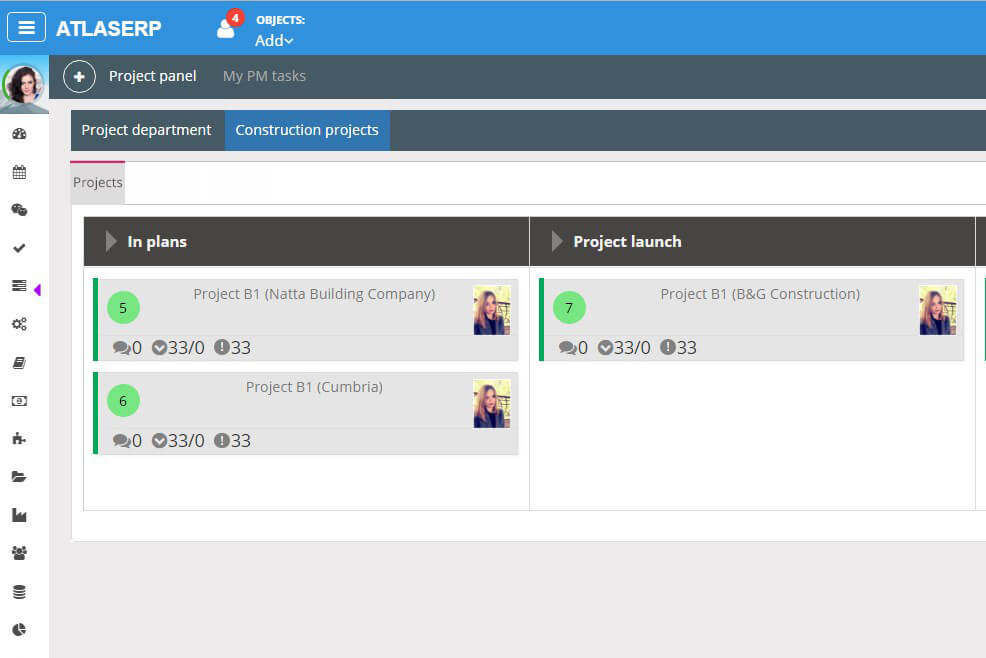Click alert 33 icon on Cumbria card
Viewport: 986px width, 658px height.
221,440
